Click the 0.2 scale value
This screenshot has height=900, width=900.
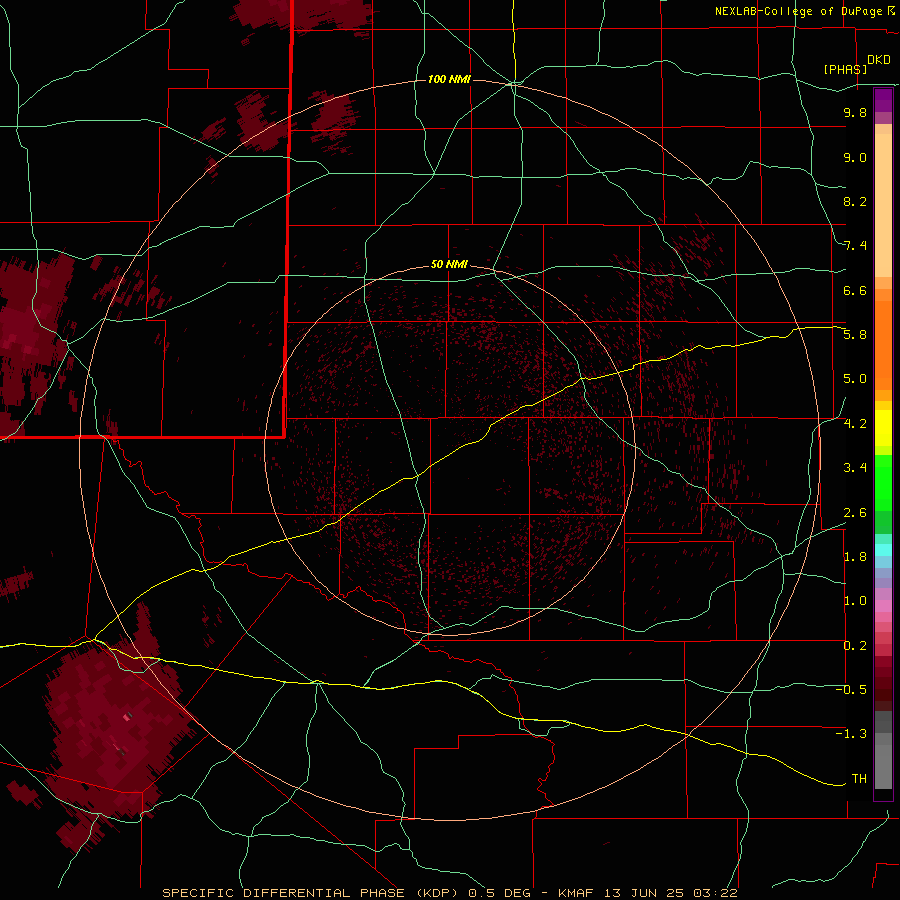[x=855, y=646]
